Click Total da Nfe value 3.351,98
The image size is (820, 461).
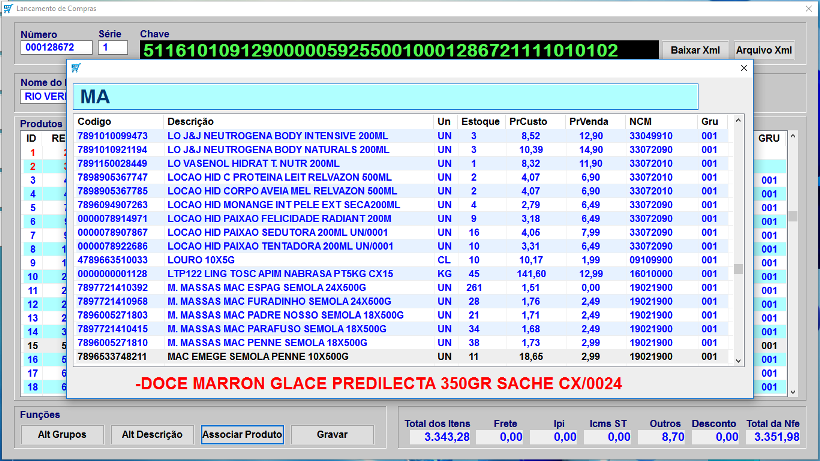[x=773, y=437]
